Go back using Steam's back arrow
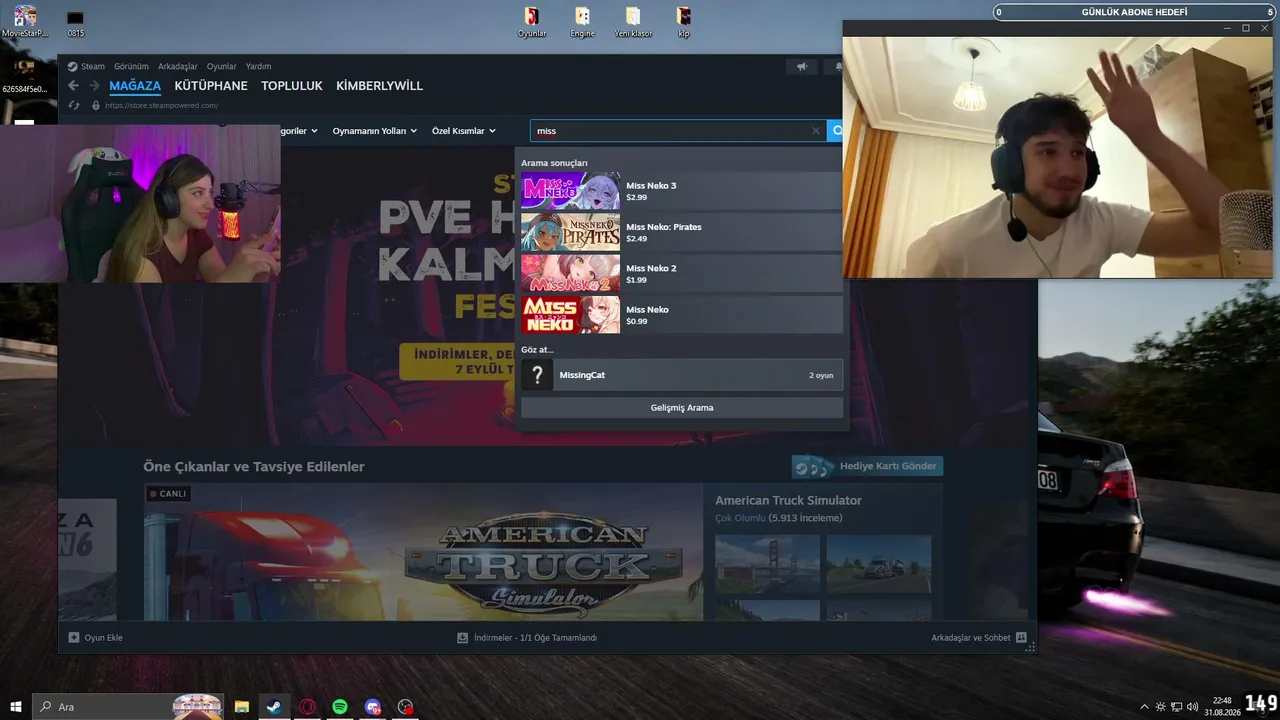 point(73,86)
